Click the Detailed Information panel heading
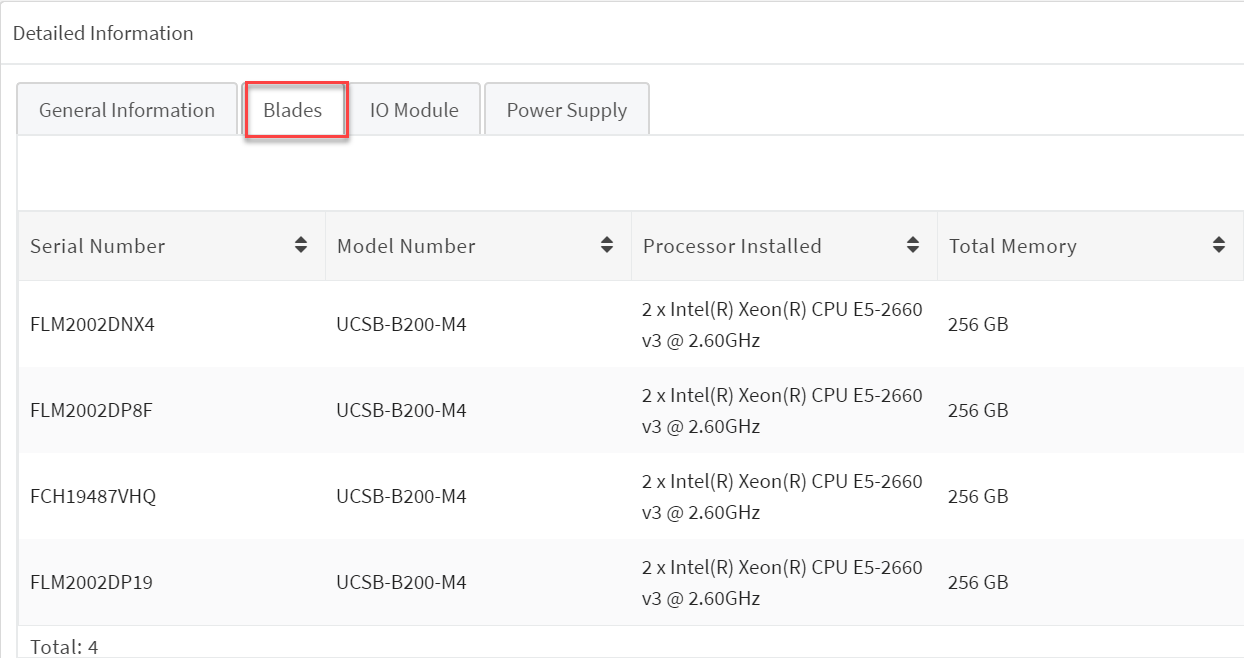Image resolution: width=1244 pixels, height=658 pixels. pyautogui.click(x=103, y=33)
